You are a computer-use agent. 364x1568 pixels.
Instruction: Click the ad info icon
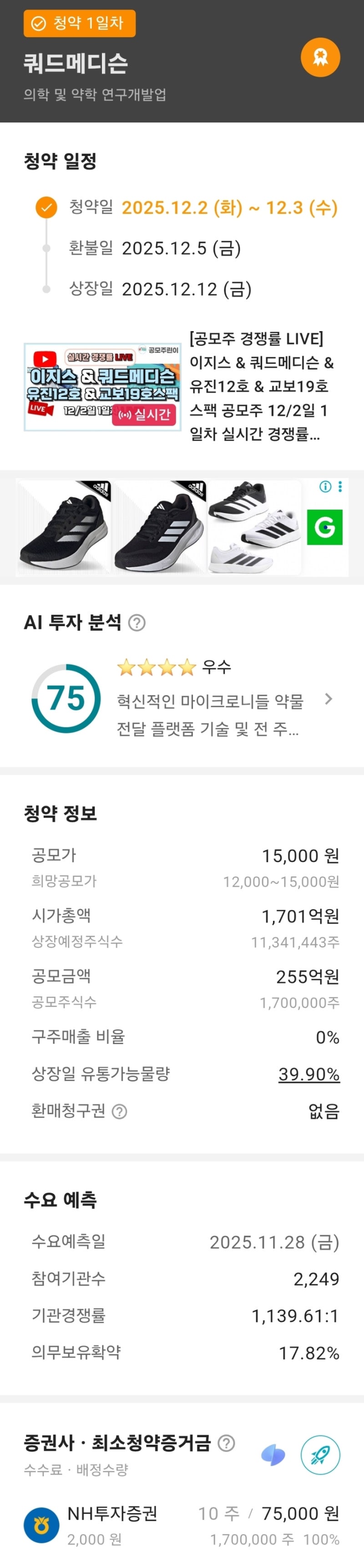click(x=326, y=486)
